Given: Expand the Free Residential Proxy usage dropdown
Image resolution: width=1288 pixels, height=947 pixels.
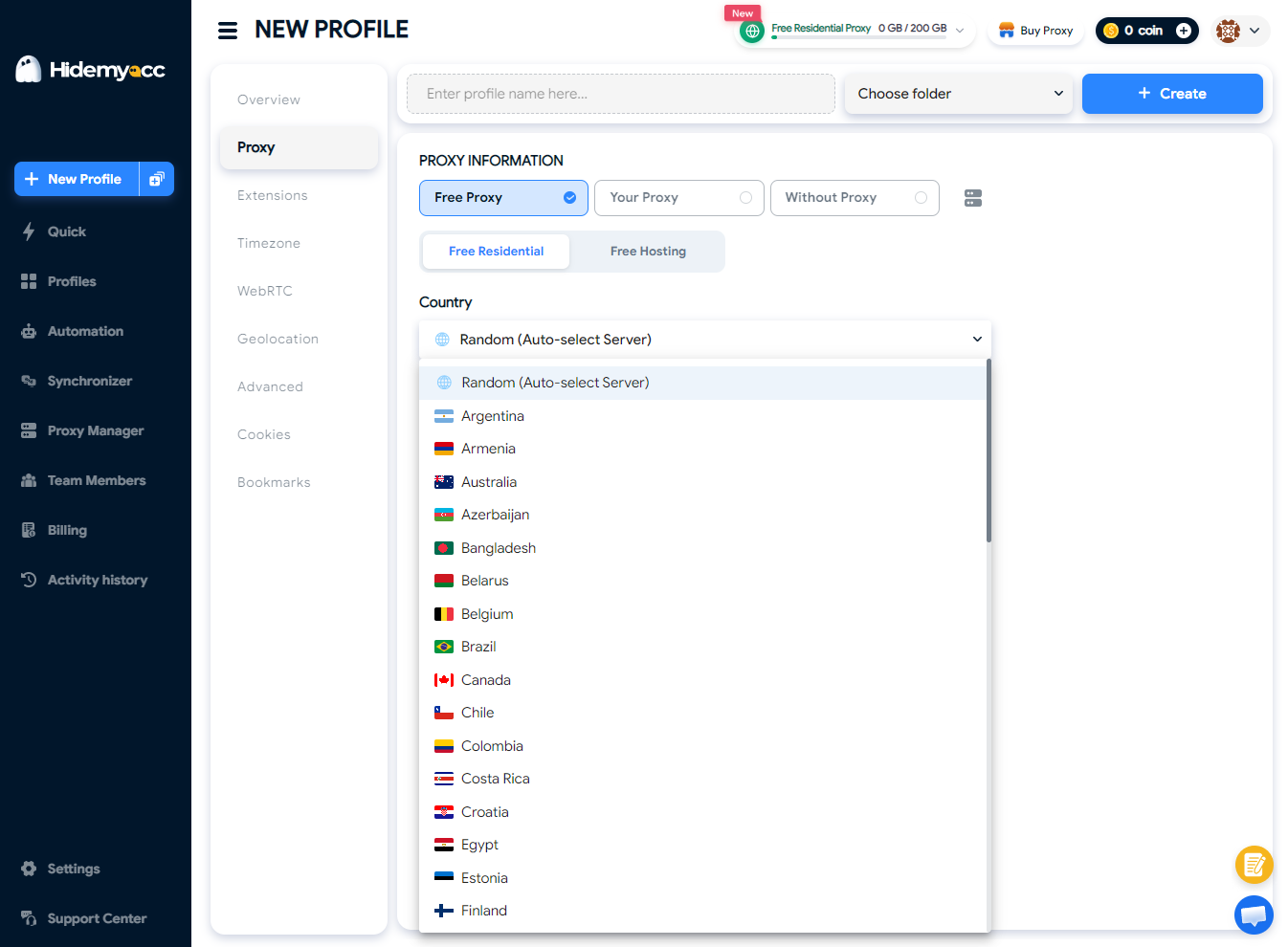Looking at the screenshot, I should click(x=960, y=30).
